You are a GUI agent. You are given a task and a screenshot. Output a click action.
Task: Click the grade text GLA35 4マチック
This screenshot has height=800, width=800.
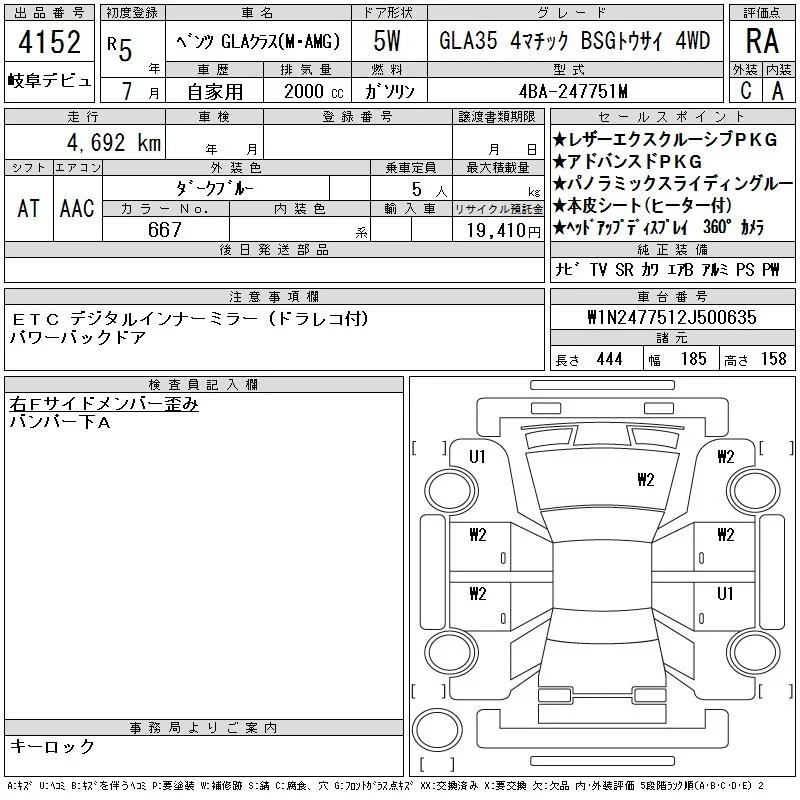pos(502,42)
